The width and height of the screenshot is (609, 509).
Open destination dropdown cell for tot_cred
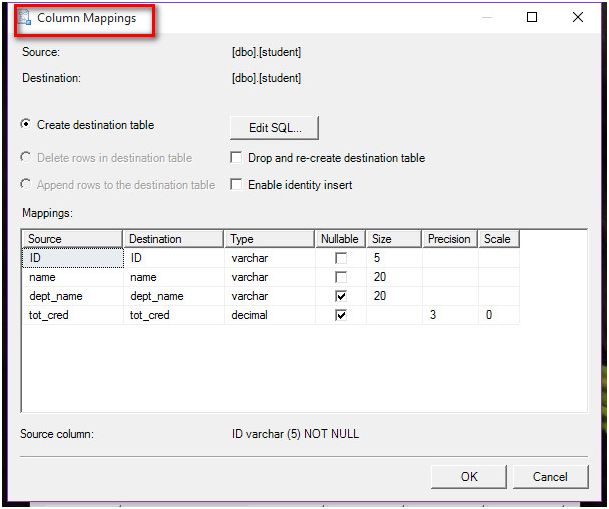tap(174, 315)
